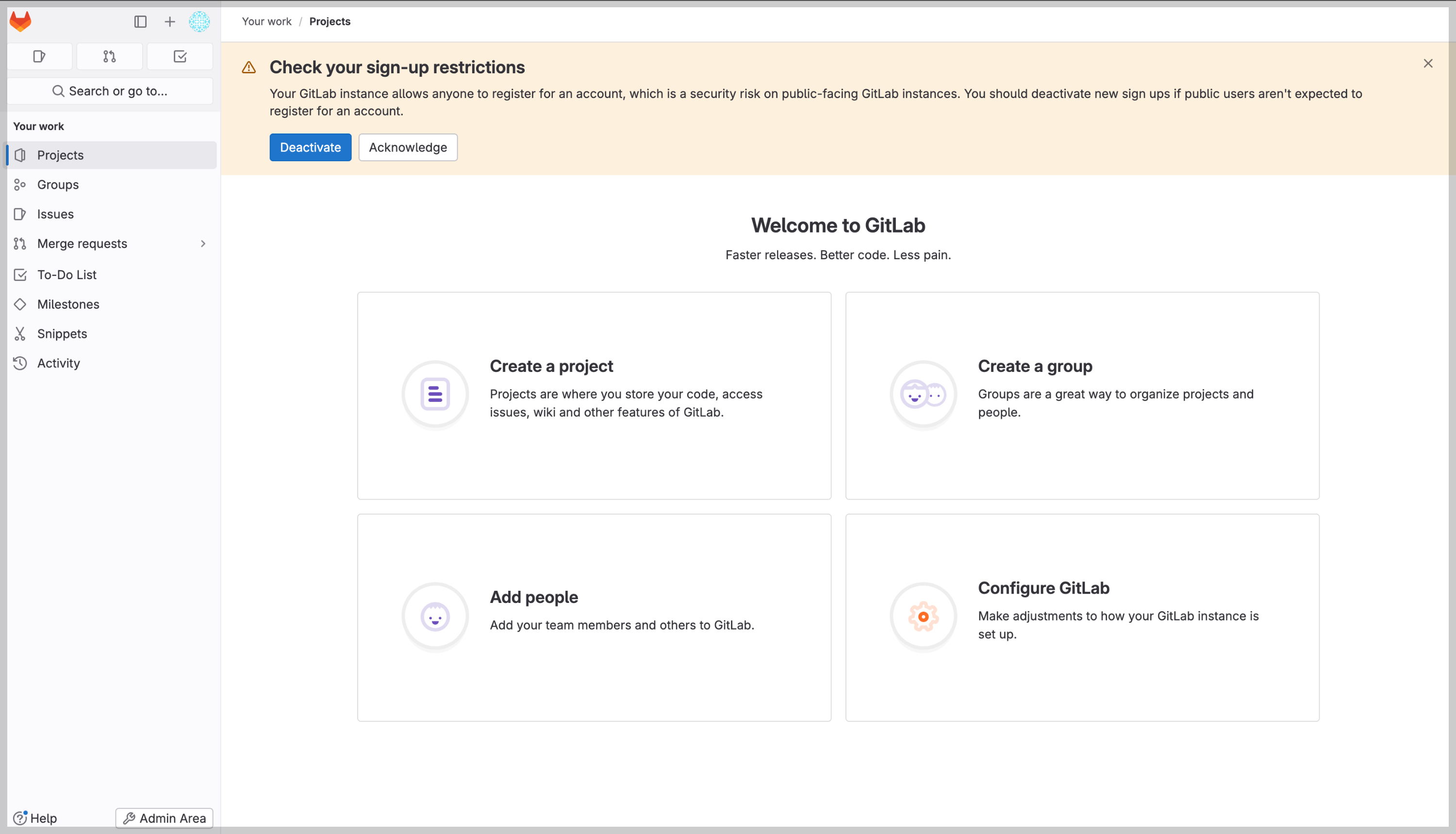The width and height of the screenshot is (1456, 834).
Task: Click the Configure GitLab gear icon
Action: pyautogui.click(x=923, y=617)
